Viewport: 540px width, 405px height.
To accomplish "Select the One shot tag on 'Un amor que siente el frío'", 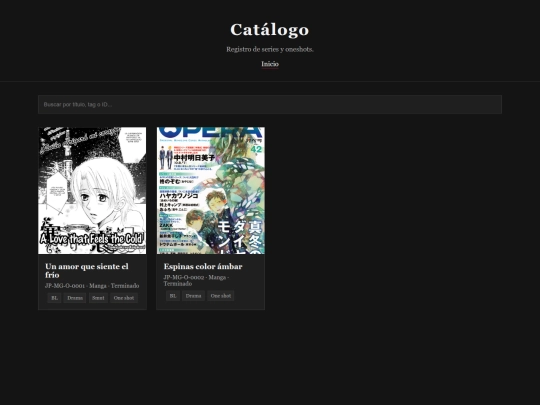I will [x=124, y=298].
